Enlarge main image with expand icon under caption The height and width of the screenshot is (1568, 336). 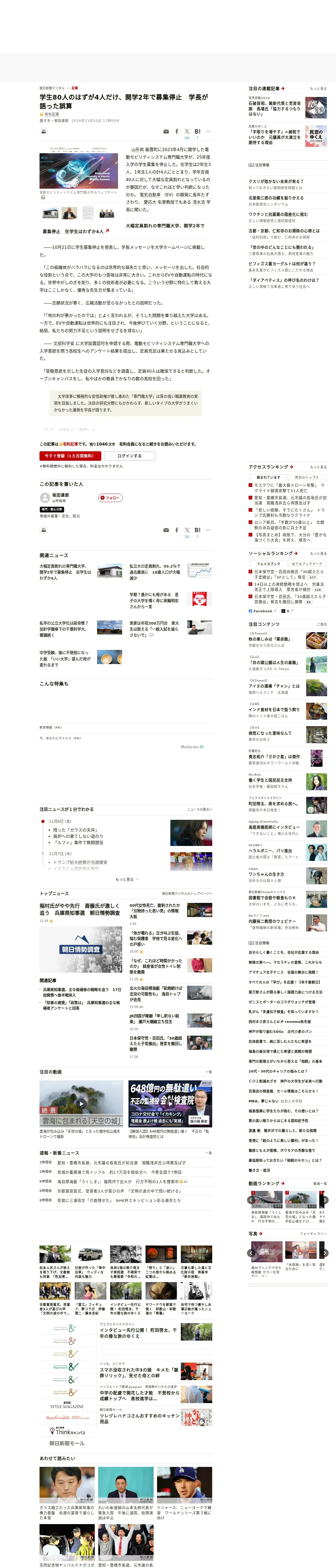click(x=43, y=197)
